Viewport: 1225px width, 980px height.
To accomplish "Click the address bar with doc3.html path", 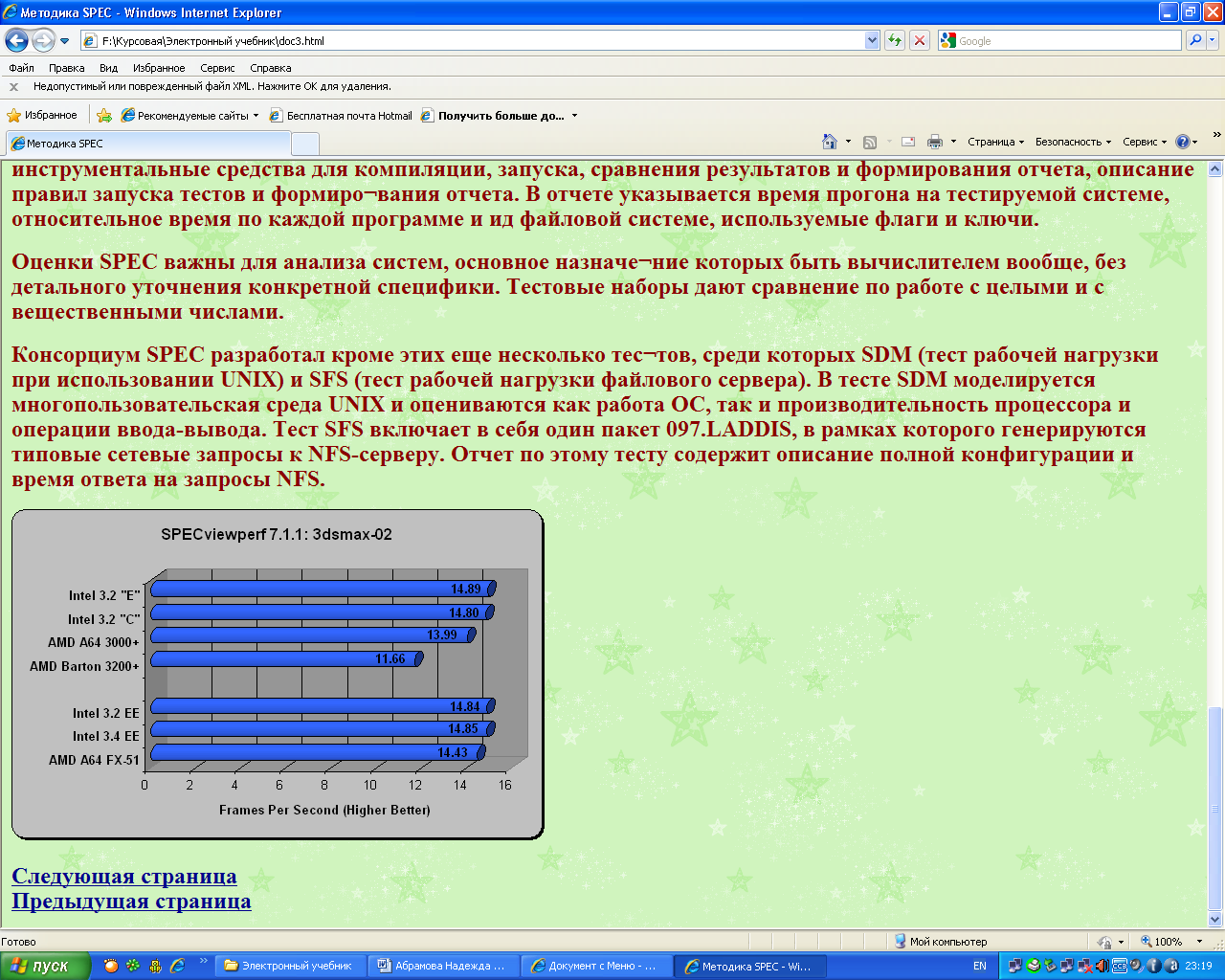I will click(x=472, y=41).
